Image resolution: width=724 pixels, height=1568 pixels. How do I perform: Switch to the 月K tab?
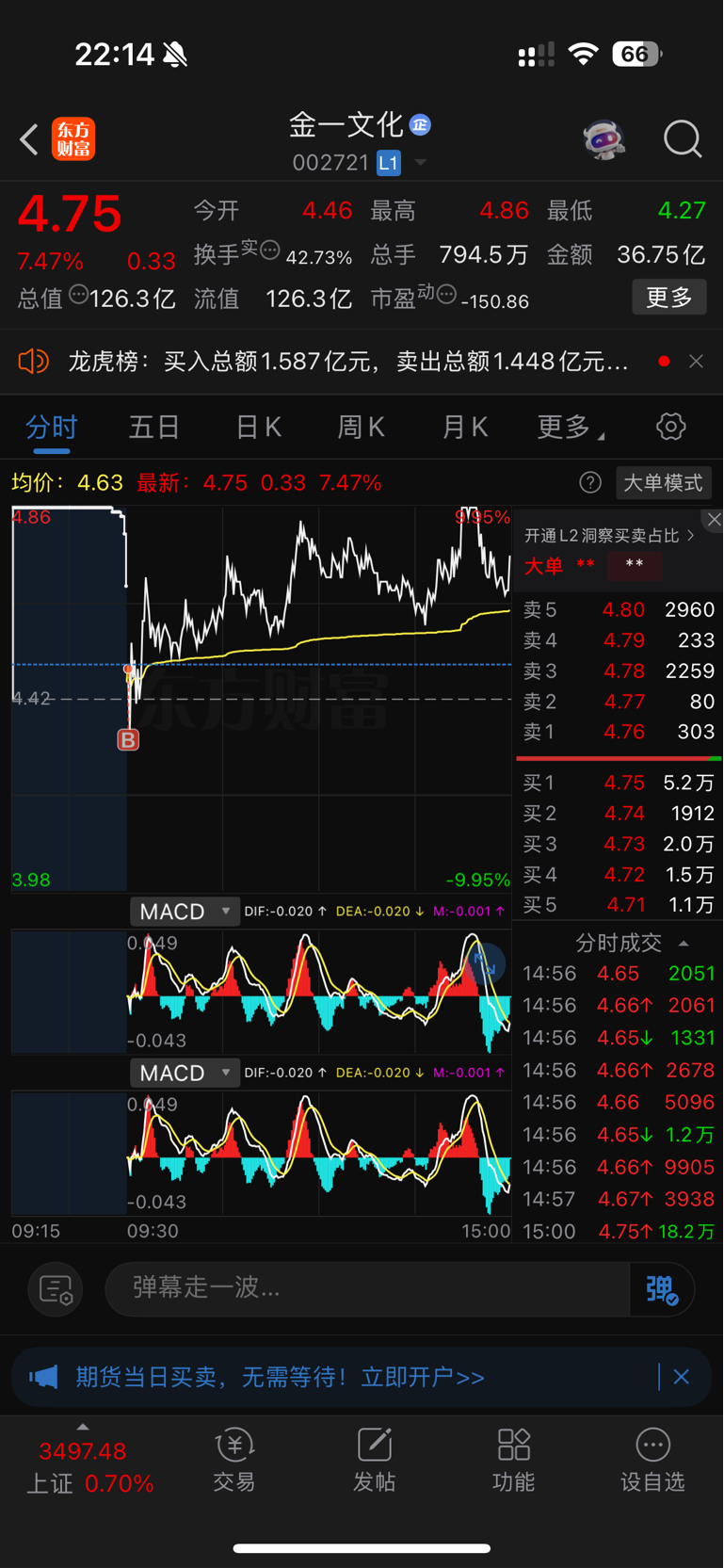click(465, 428)
